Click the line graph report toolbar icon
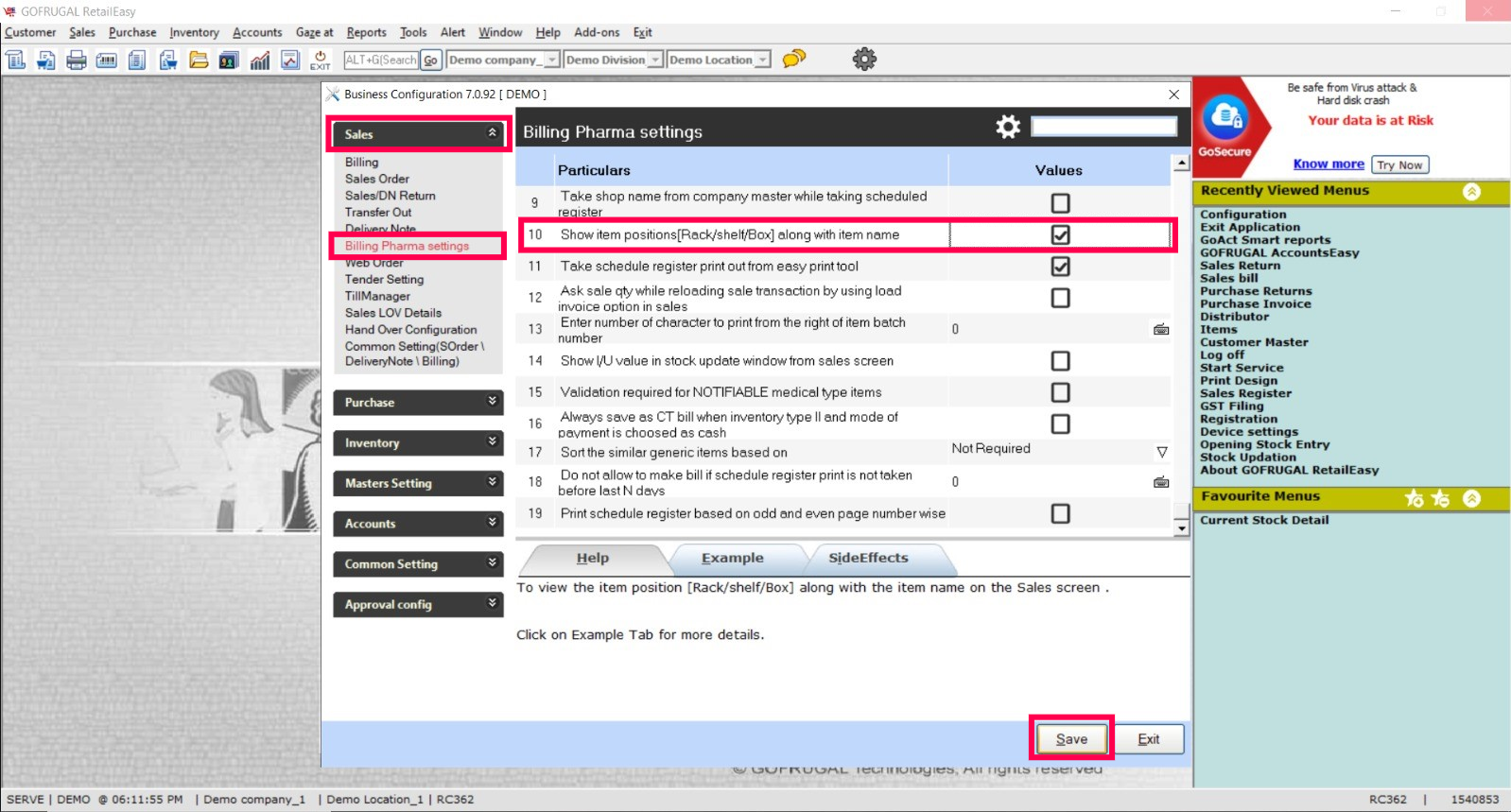 pos(290,60)
